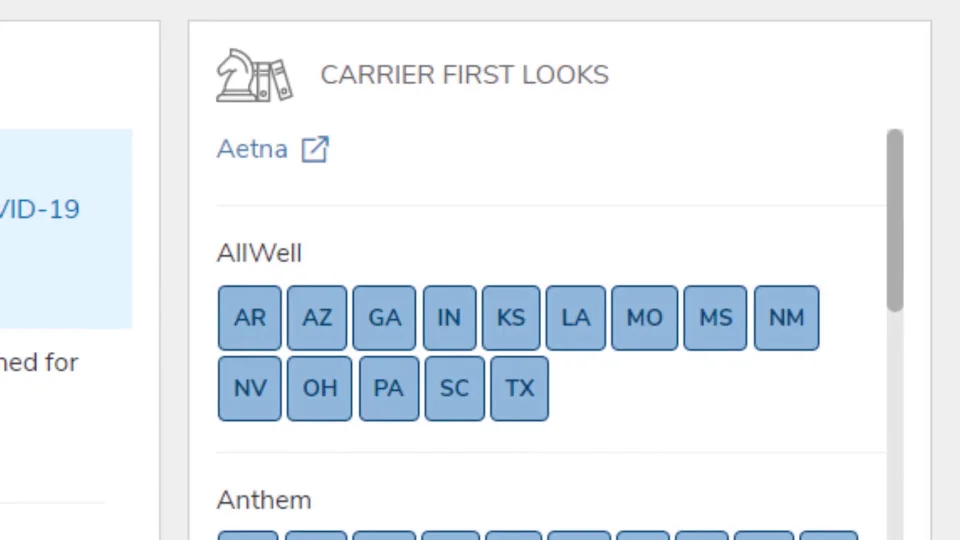
Task: Open the Aetna external link icon
Action: 315,149
